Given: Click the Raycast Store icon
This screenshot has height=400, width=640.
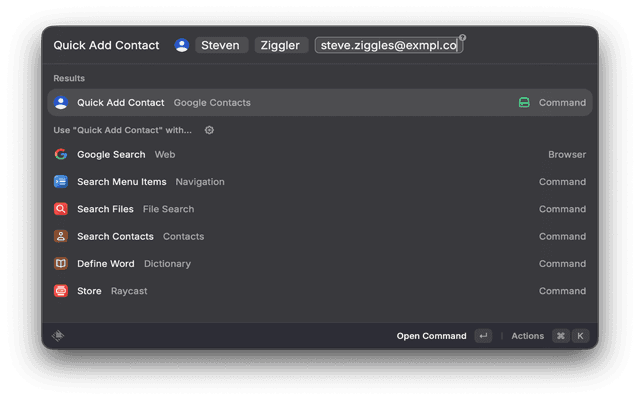Looking at the screenshot, I should tap(60, 291).
